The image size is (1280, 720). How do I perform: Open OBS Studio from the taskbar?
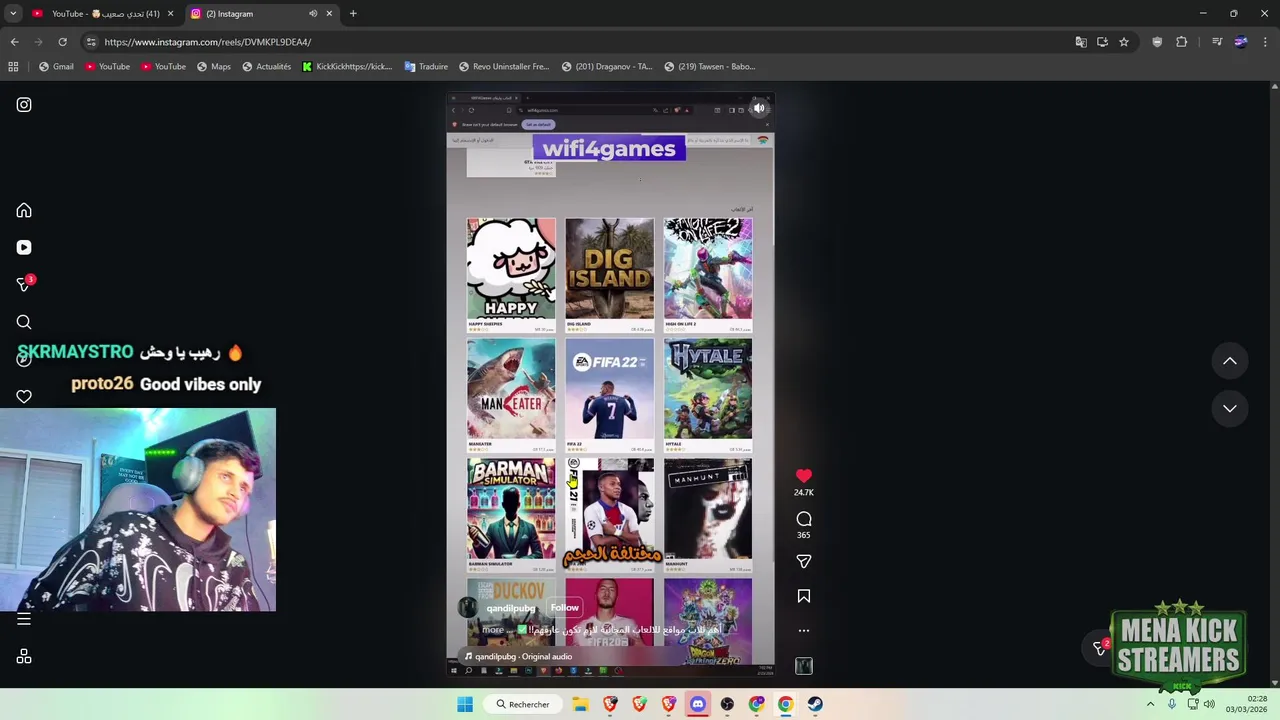(727, 704)
